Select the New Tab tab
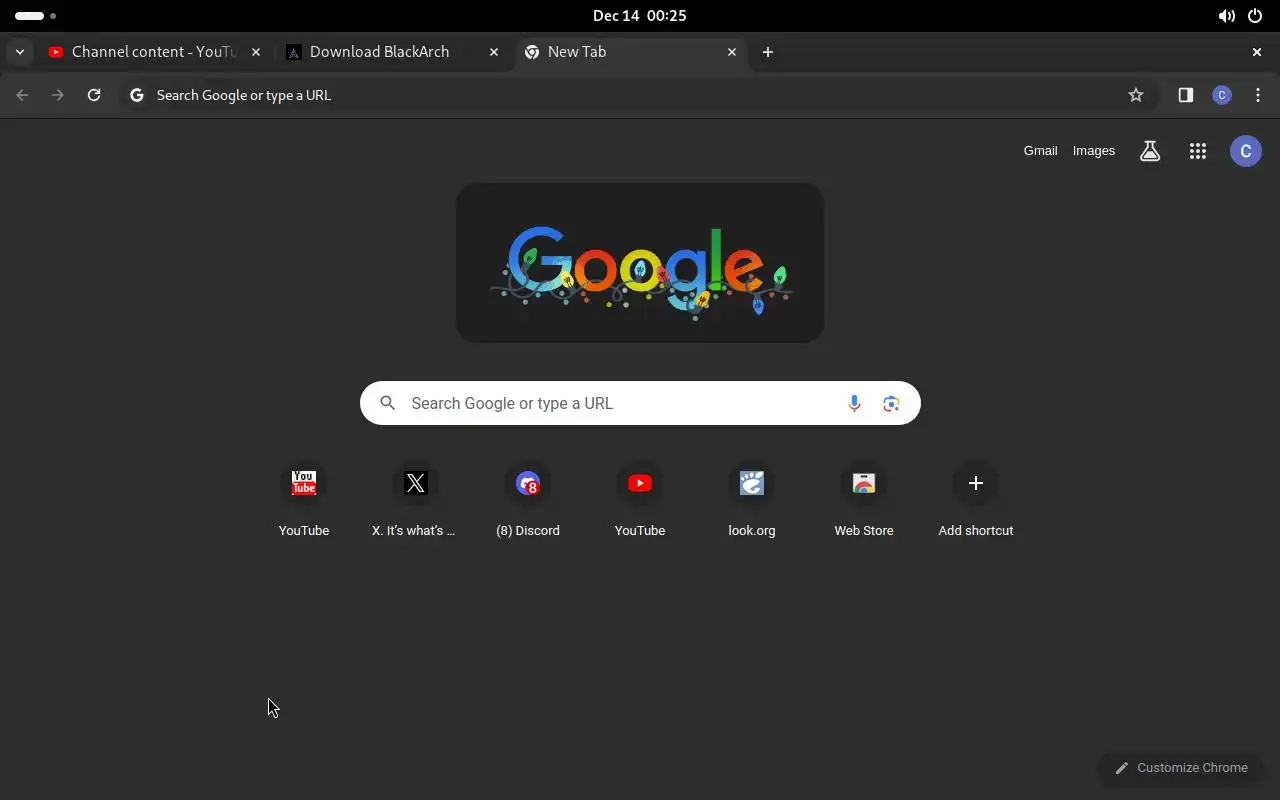 pyautogui.click(x=632, y=52)
